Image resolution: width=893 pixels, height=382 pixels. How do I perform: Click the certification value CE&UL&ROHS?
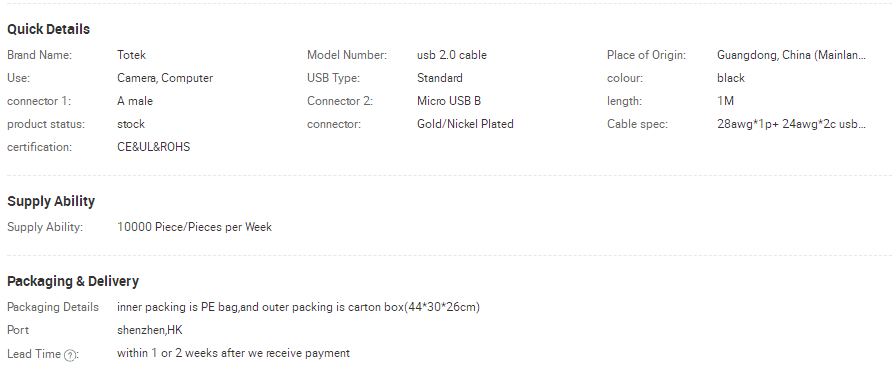coord(154,147)
